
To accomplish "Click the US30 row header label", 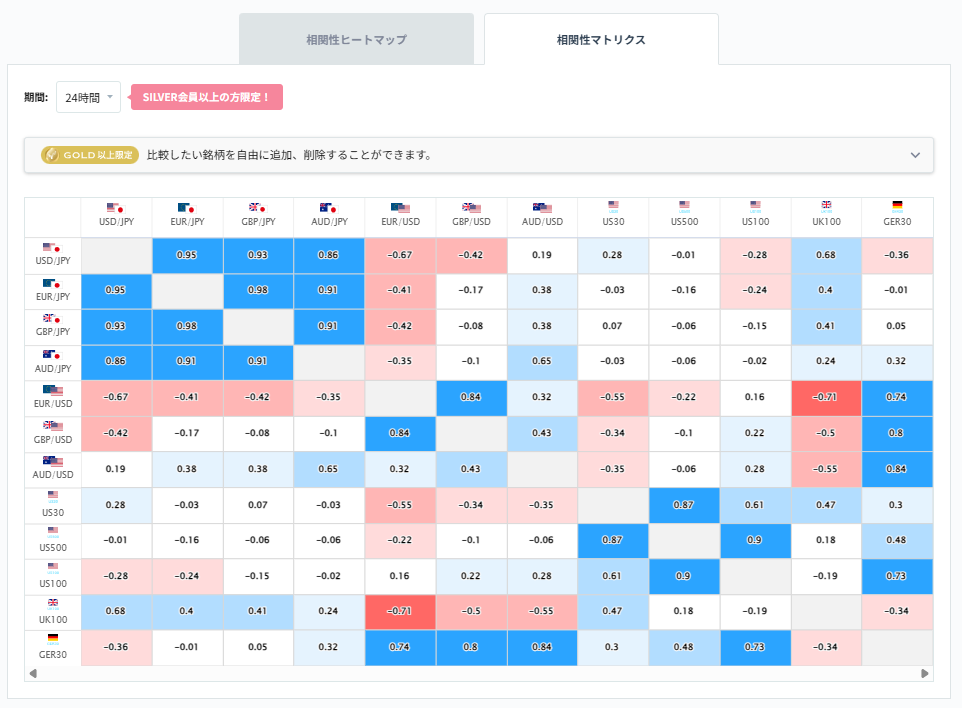I will tap(52, 513).
